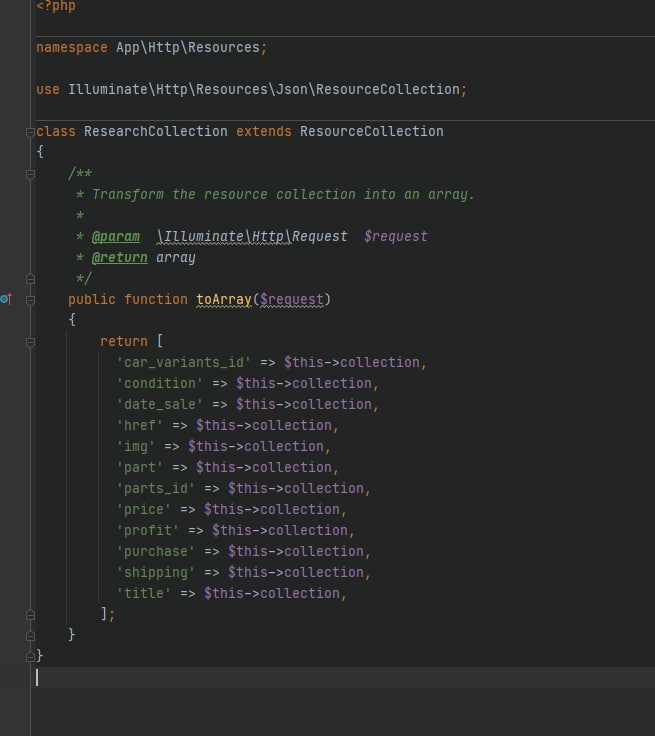Click the <?php opening tag

(56, 7)
